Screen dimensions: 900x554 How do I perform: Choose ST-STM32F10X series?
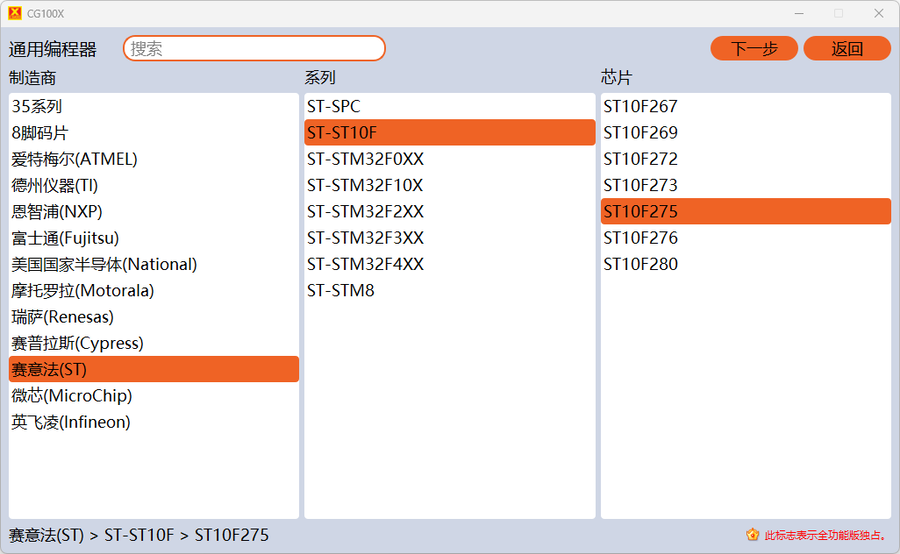[365, 185]
